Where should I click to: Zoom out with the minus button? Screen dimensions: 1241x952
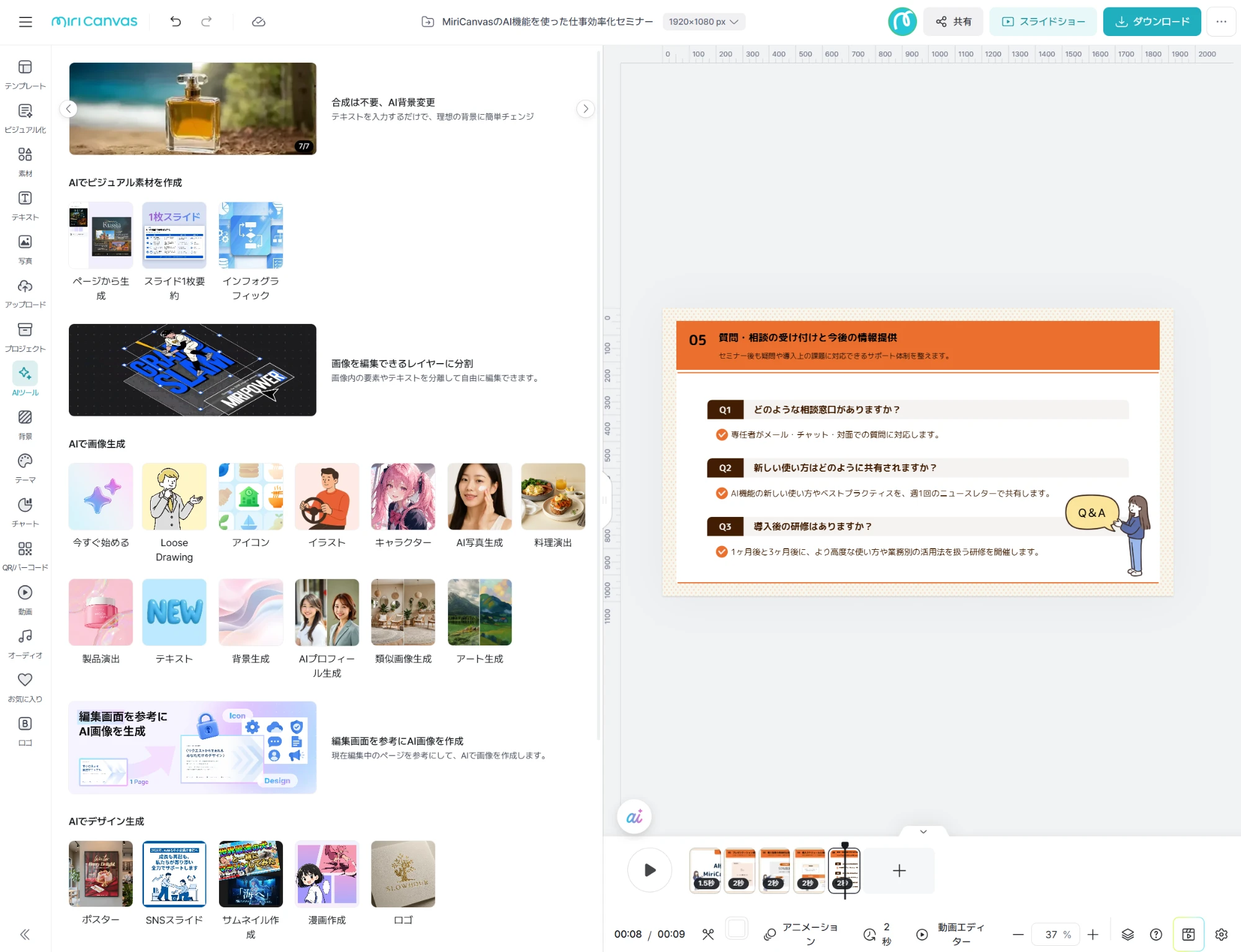point(1018,935)
